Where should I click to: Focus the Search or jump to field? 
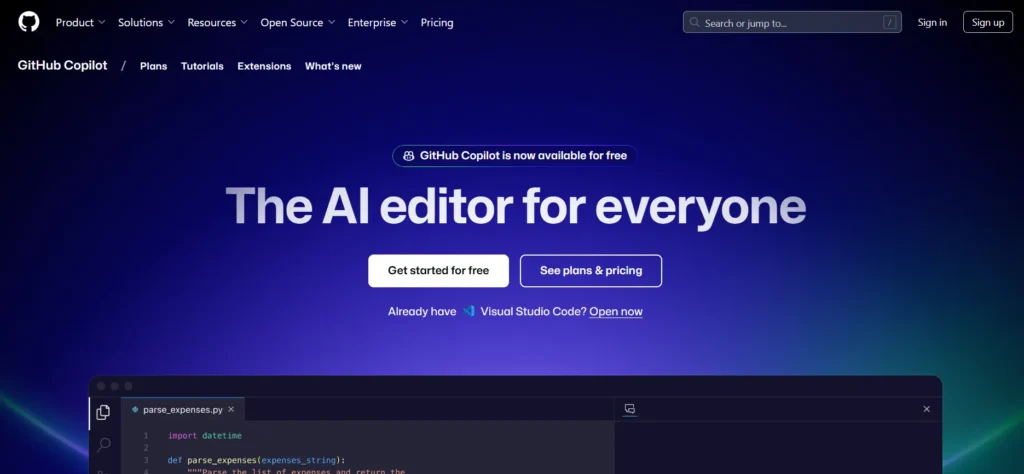pyautogui.click(x=780, y=22)
